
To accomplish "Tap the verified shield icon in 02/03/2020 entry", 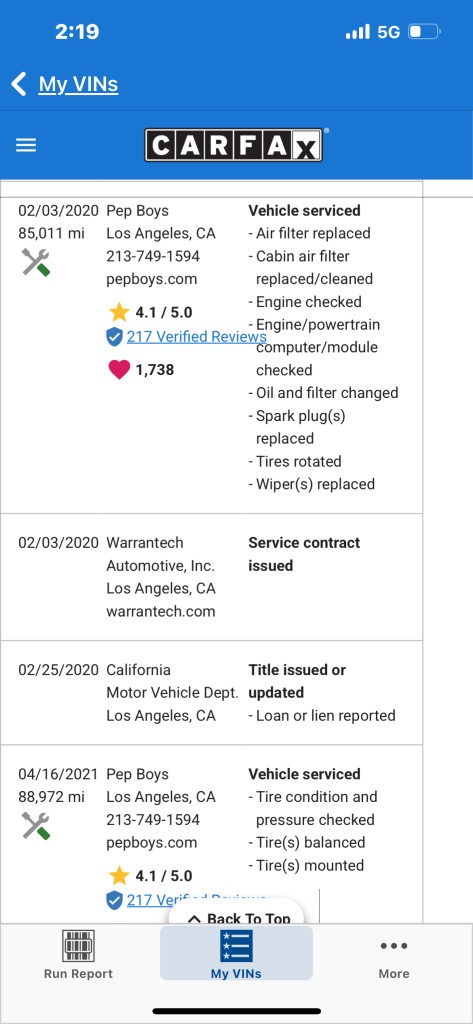I will point(114,337).
